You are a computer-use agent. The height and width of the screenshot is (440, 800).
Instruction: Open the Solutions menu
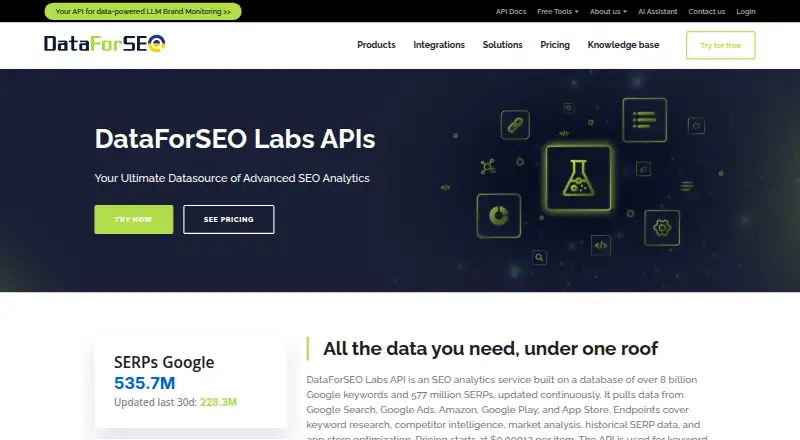[503, 45]
